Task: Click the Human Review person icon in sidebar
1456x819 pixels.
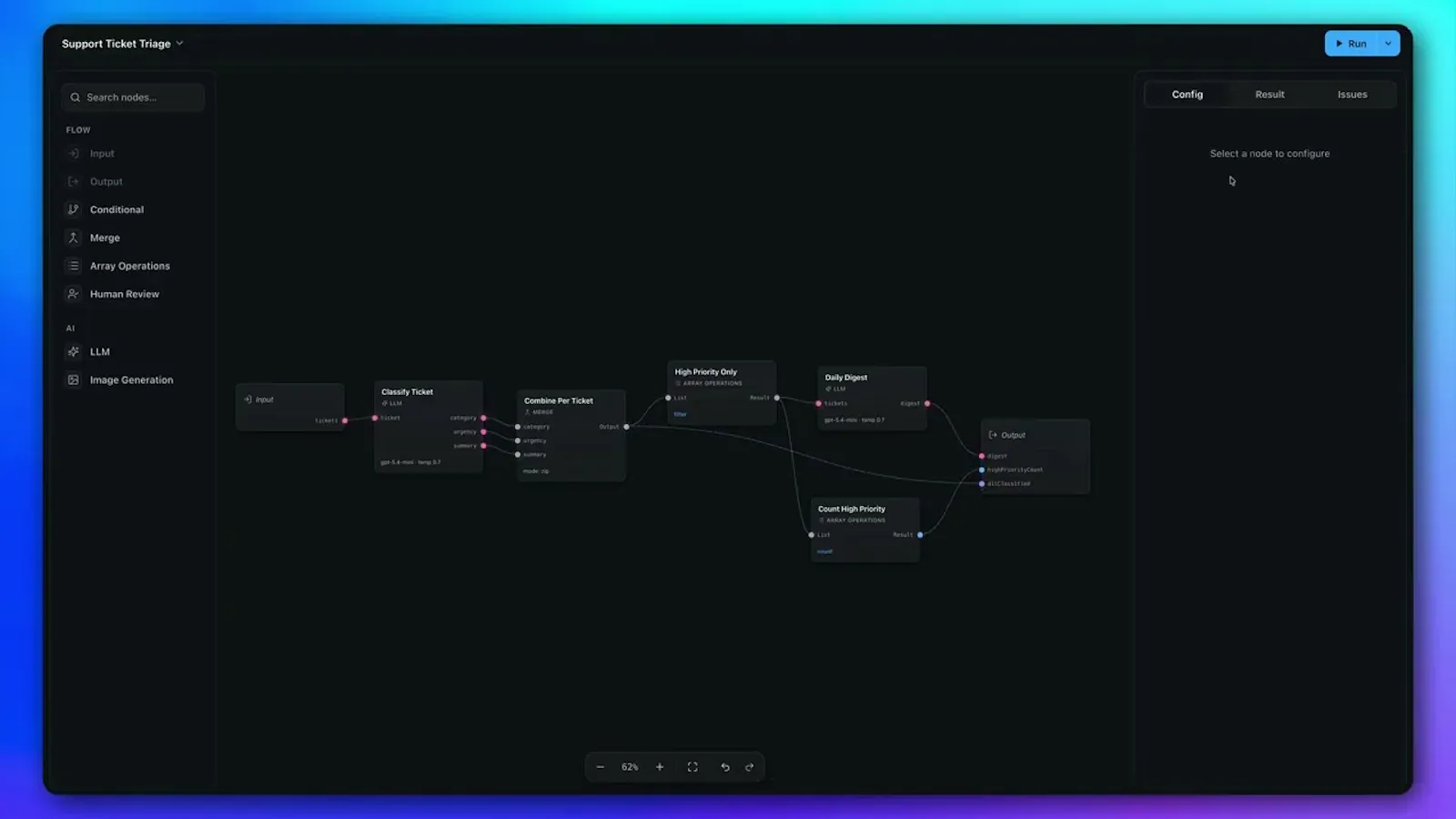Action: [x=74, y=294]
